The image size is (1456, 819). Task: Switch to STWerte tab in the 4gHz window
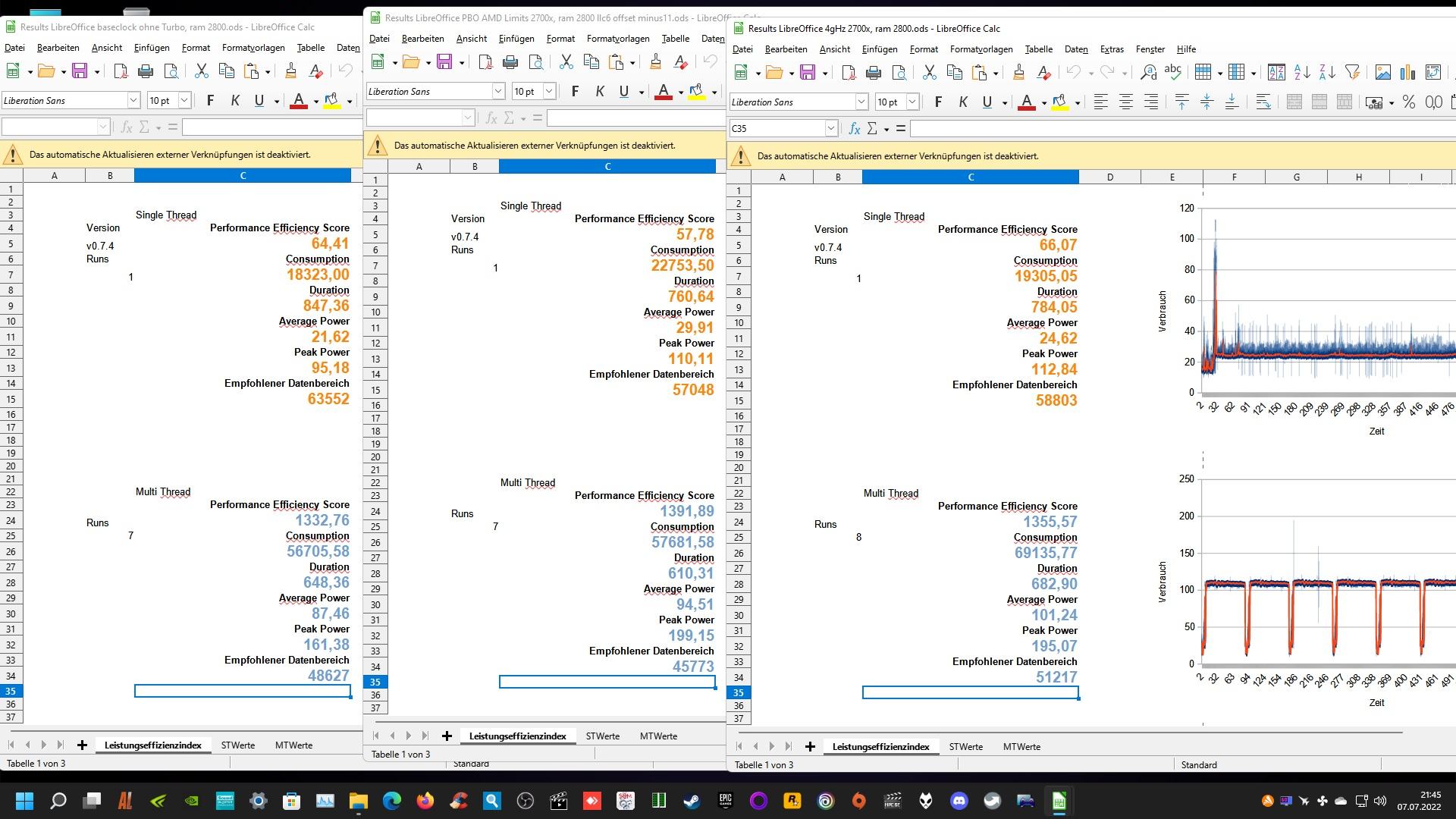click(x=965, y=747)
